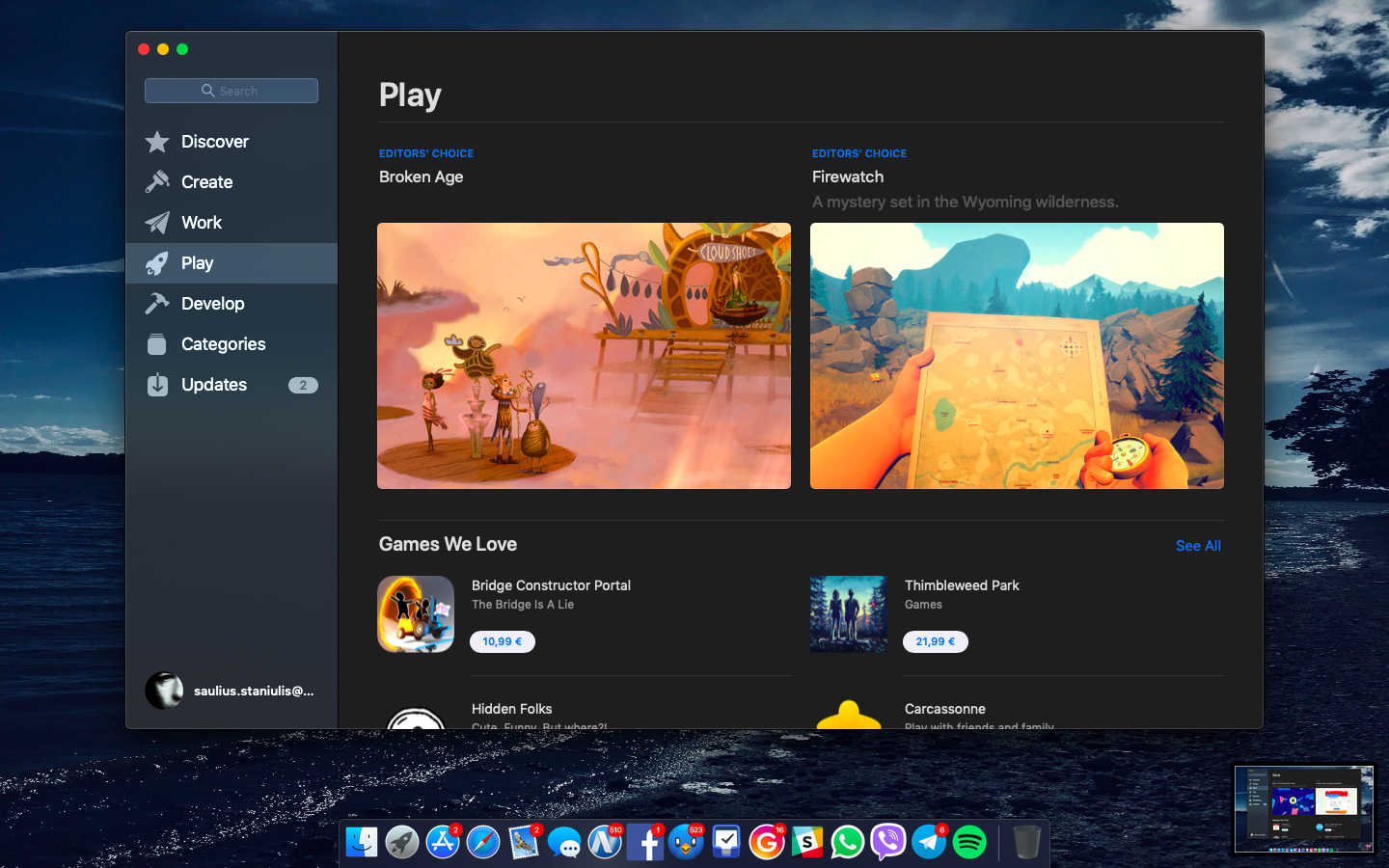This screenshot has height=868, width=1389.
Task: Select the Play tab in the sidebar
Action: coord(198,263)
